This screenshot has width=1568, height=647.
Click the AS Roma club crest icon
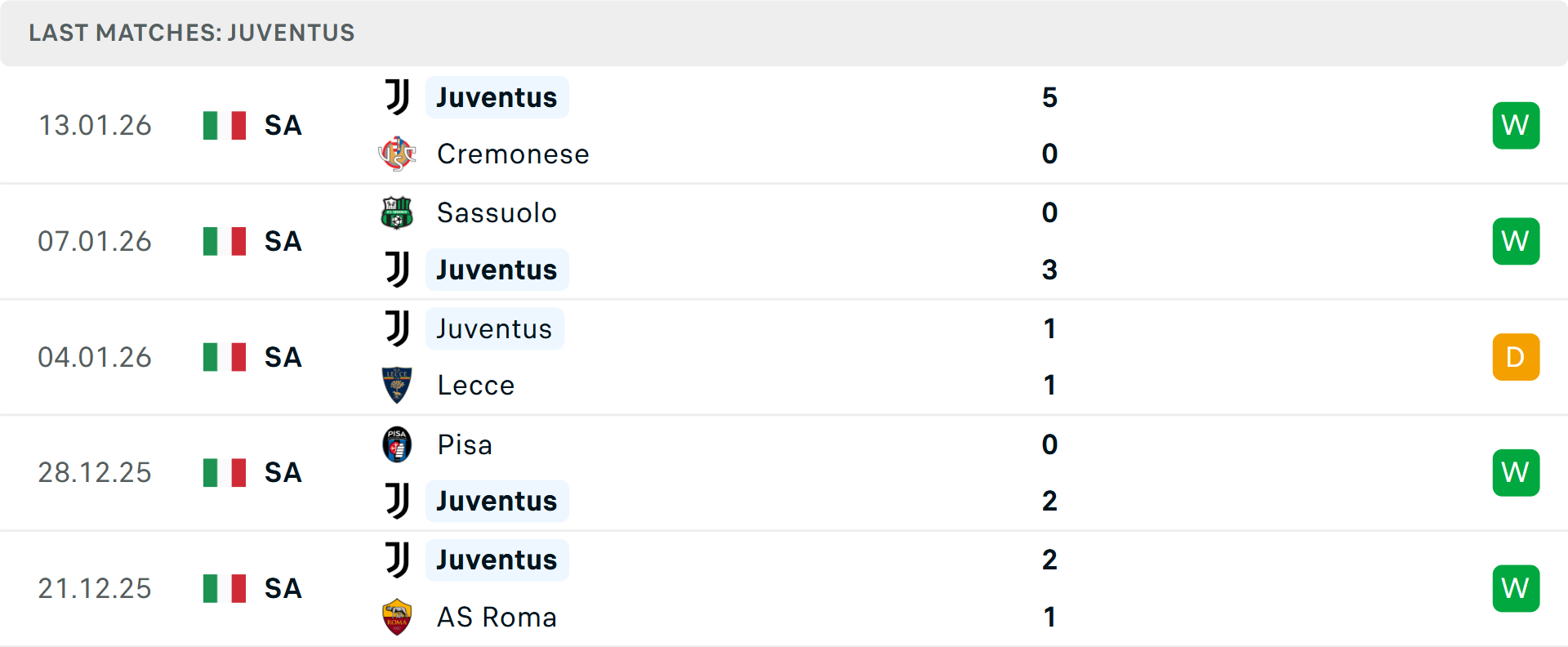(397, 617)
